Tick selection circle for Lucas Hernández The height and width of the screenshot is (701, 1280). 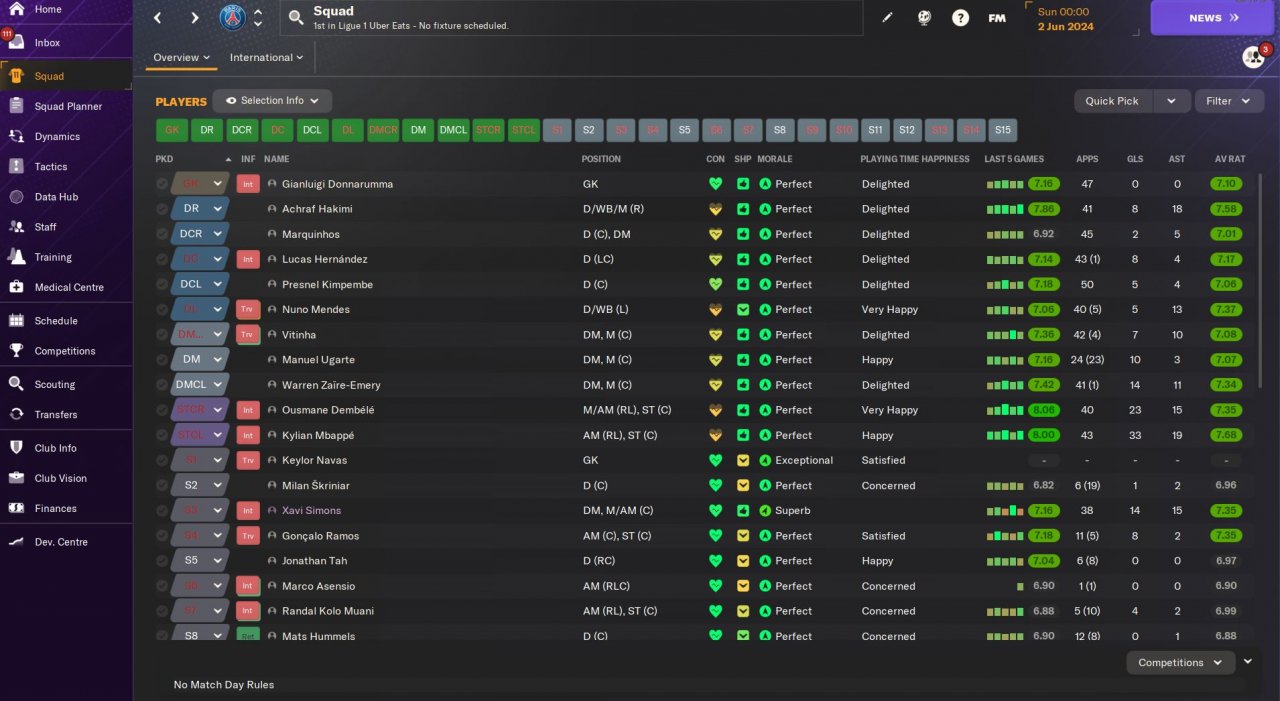(162, 259)
